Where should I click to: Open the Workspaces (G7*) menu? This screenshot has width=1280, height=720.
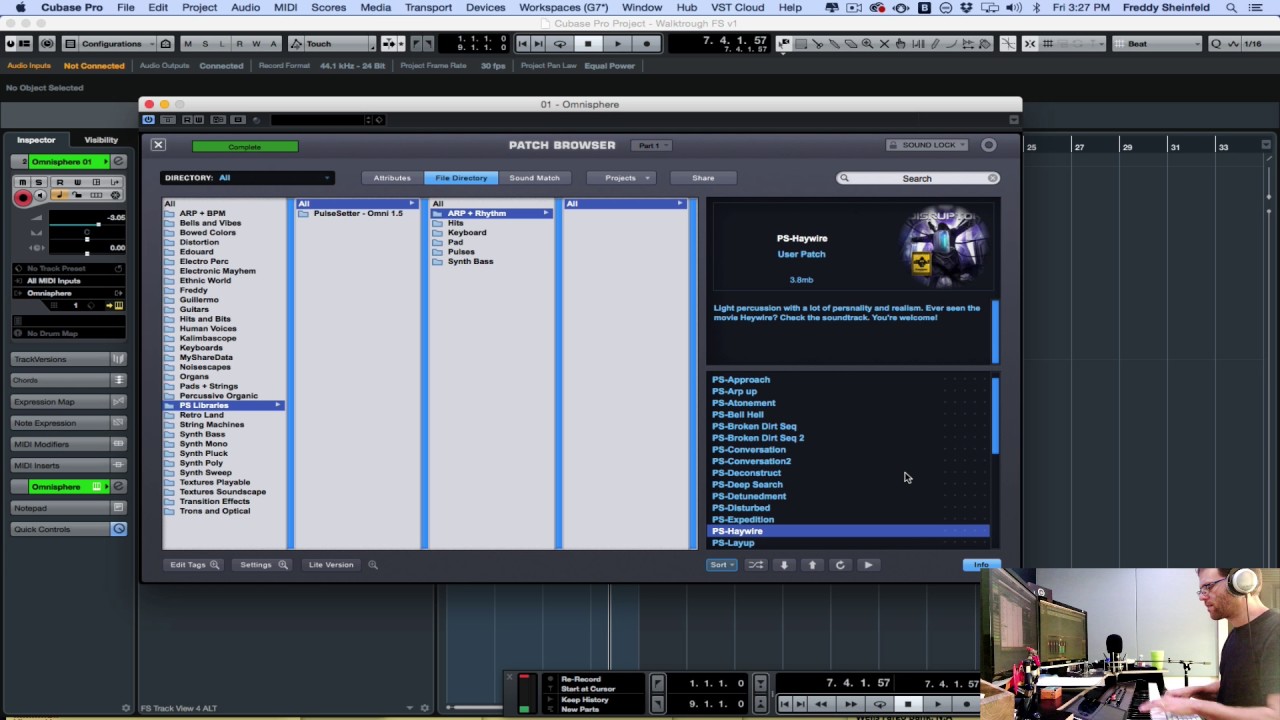pos(563,8)
